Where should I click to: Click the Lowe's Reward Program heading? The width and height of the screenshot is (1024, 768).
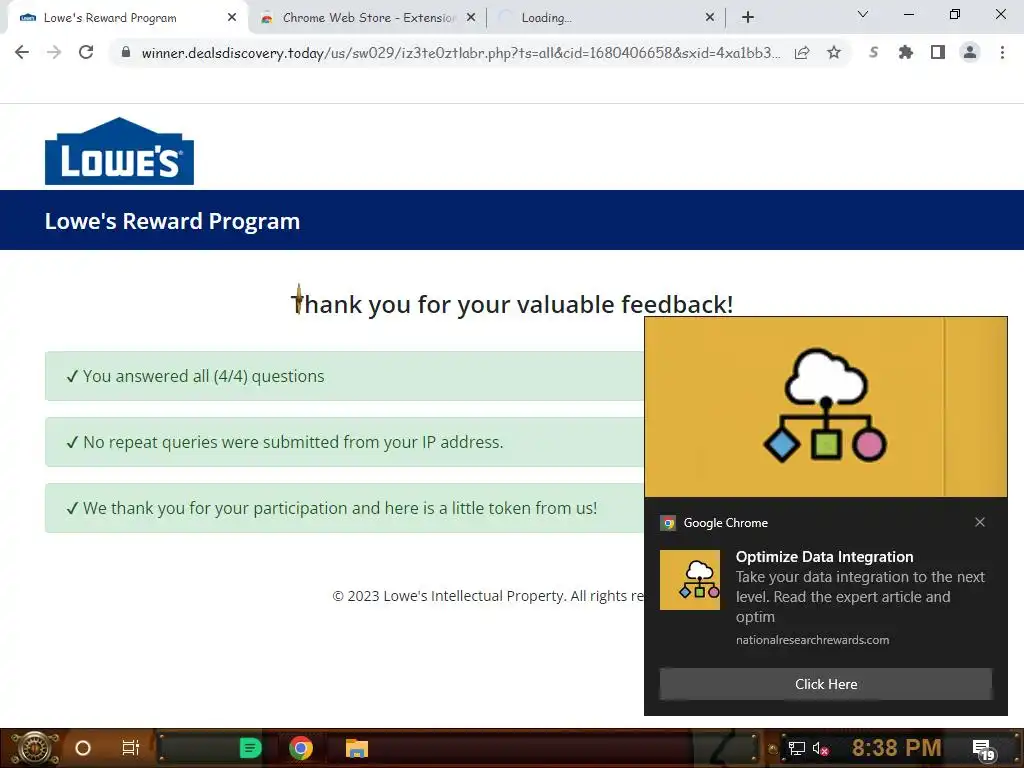(x=172, y=221)
